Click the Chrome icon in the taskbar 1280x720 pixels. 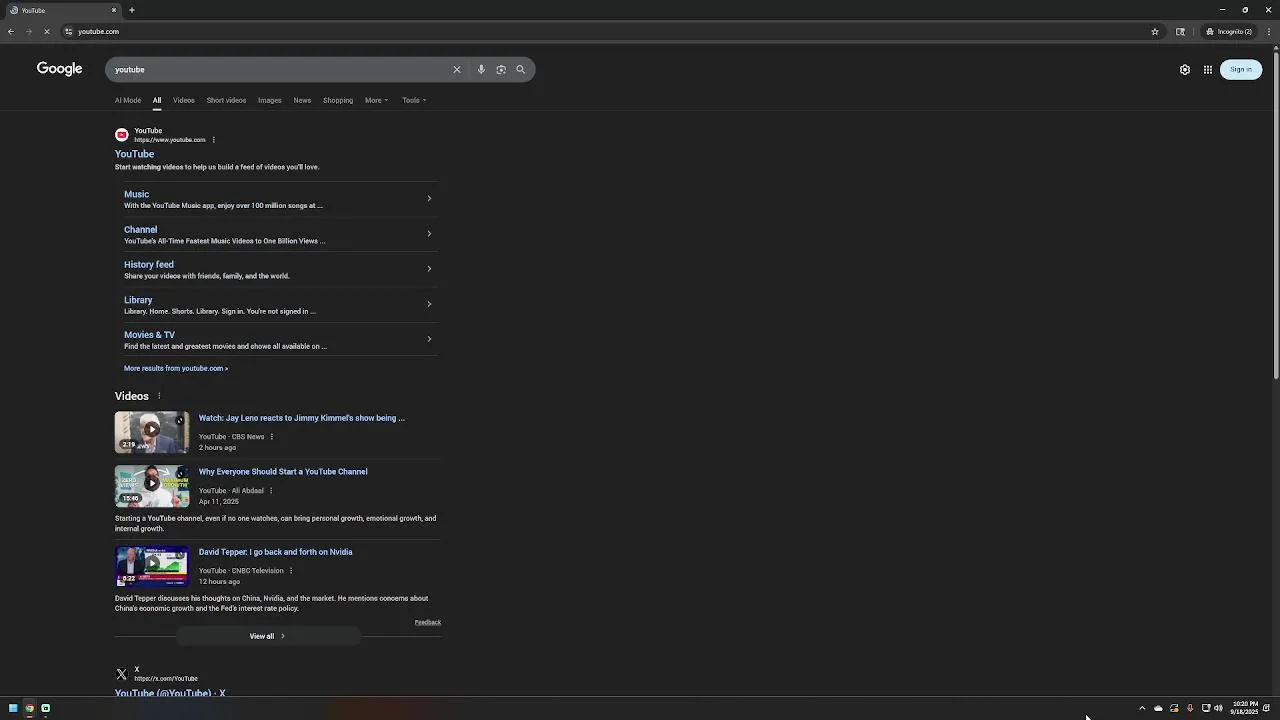pos(29,708)
